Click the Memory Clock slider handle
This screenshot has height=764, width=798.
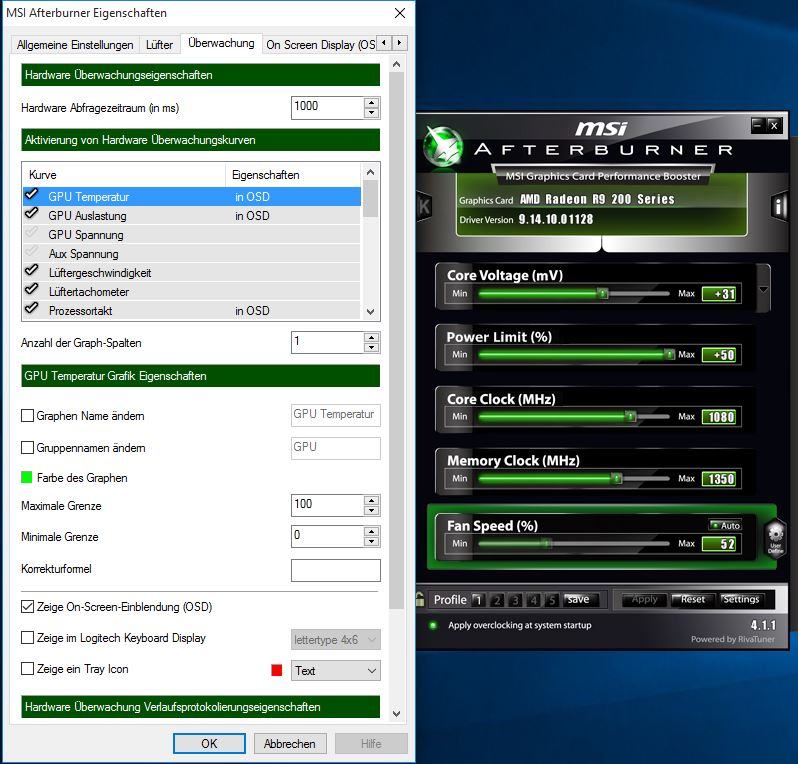click(x=617, y=478)
